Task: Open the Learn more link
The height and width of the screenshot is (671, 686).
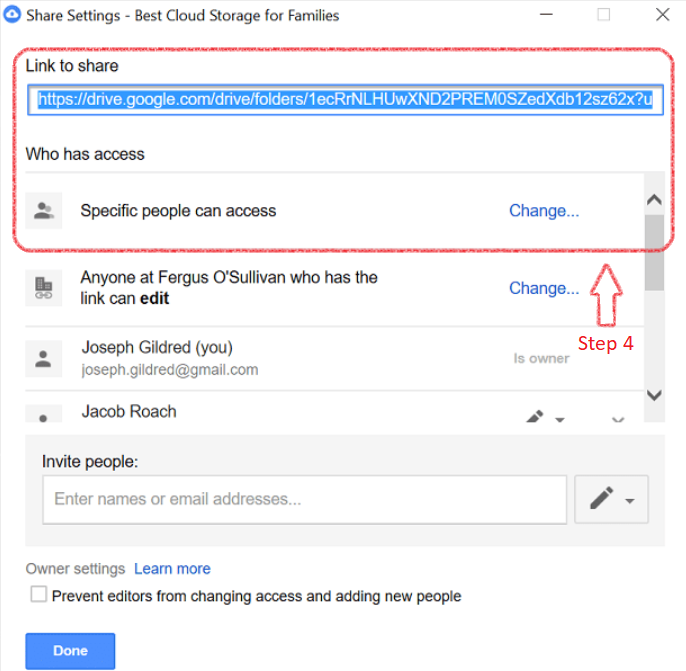Action: [x=172, y=569]
